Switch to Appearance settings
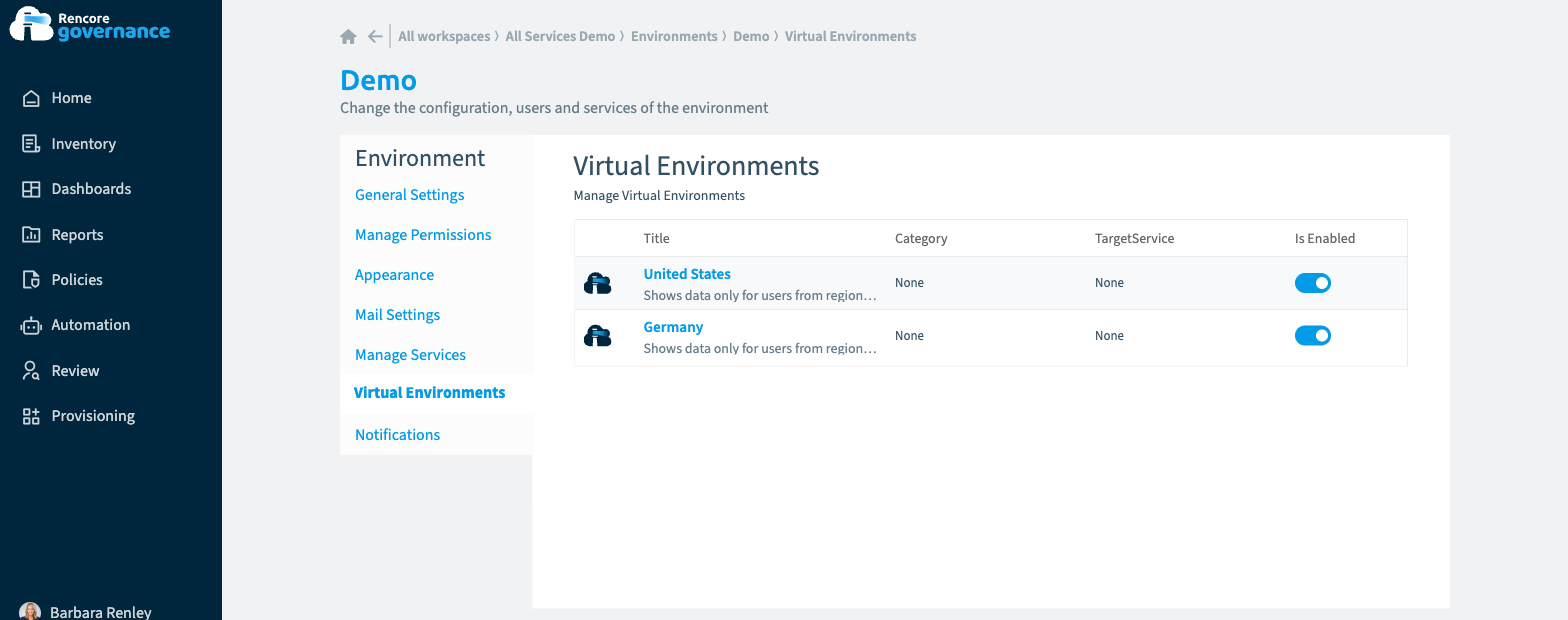Screen dimensions: 1568x620 tap(394, 275)
